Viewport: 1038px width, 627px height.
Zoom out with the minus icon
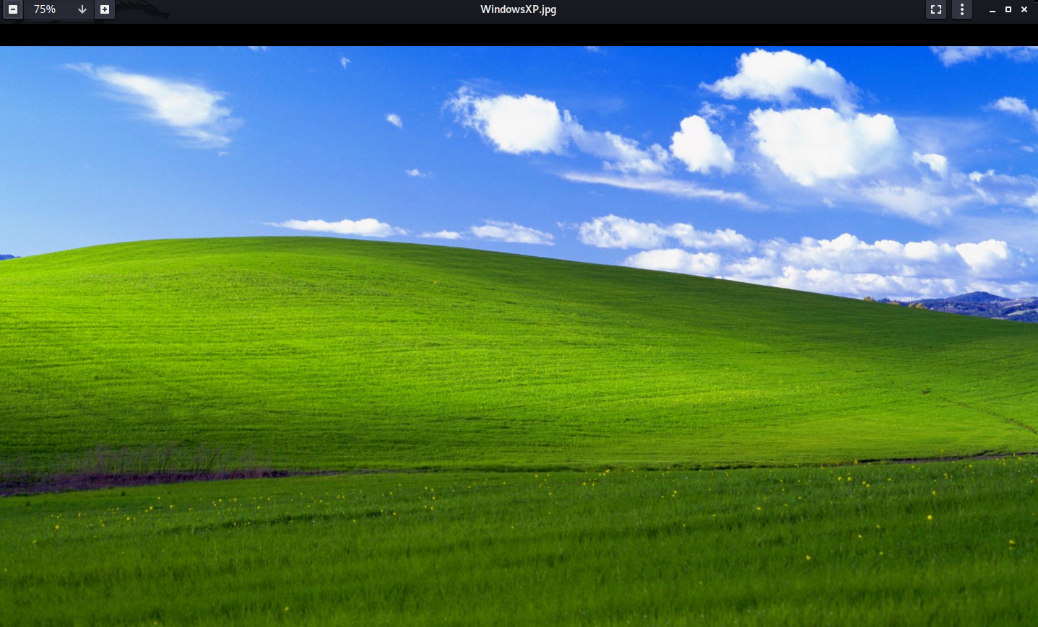(12, 10)
